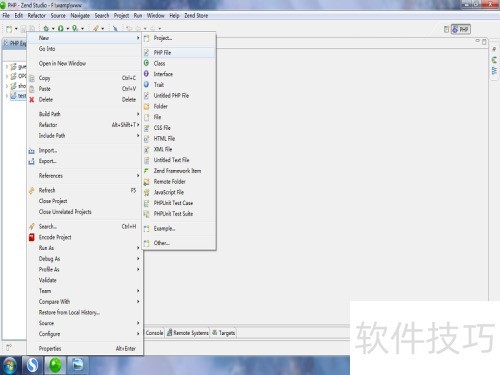This screenshot has width=500, height=375.
Task: Click the PHPUnit Test Suite icon
Action: 146,214
